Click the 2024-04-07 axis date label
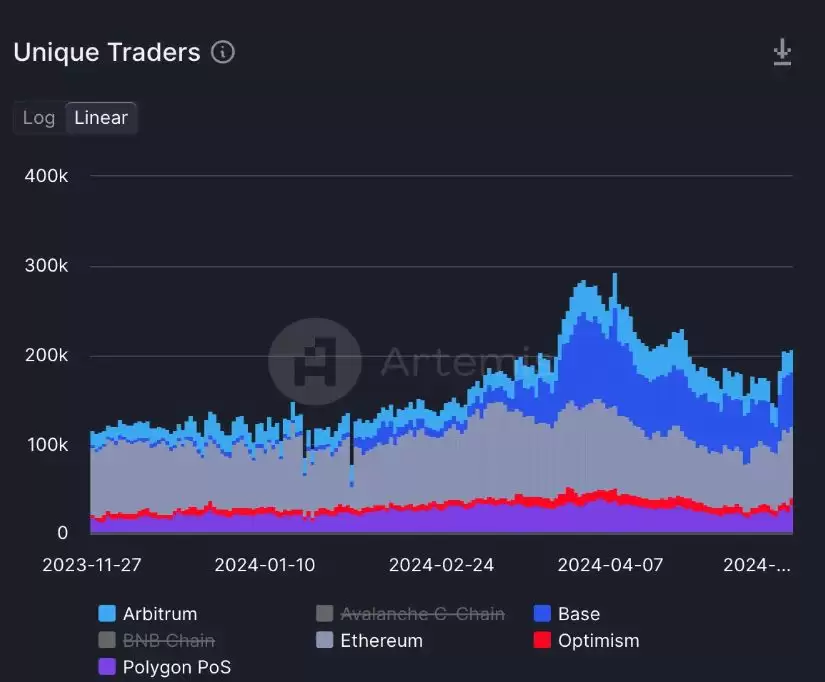This screenshot has width=825, height=682. (x=610, y=564)
